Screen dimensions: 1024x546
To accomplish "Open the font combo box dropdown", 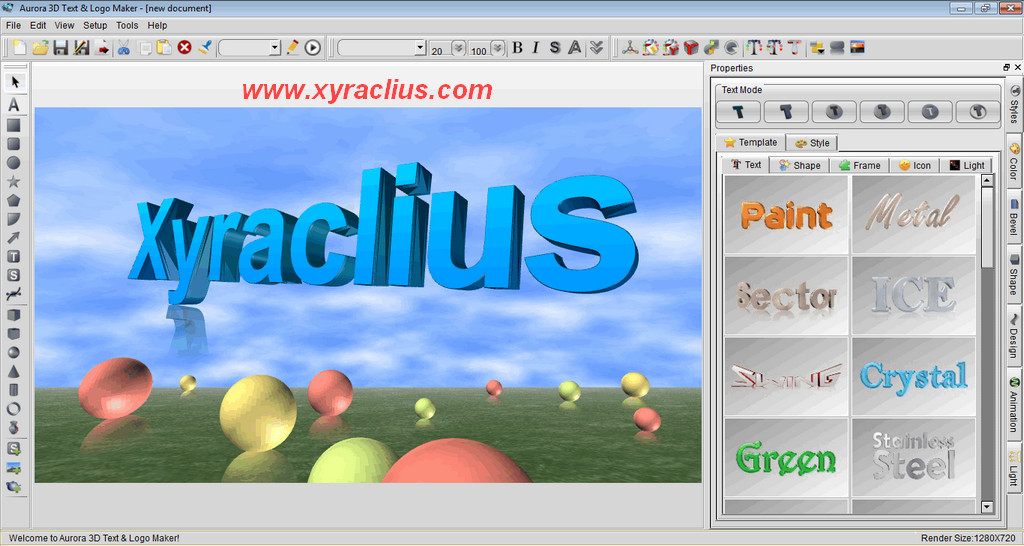I will pyautogui.click(x=420, y=48).
